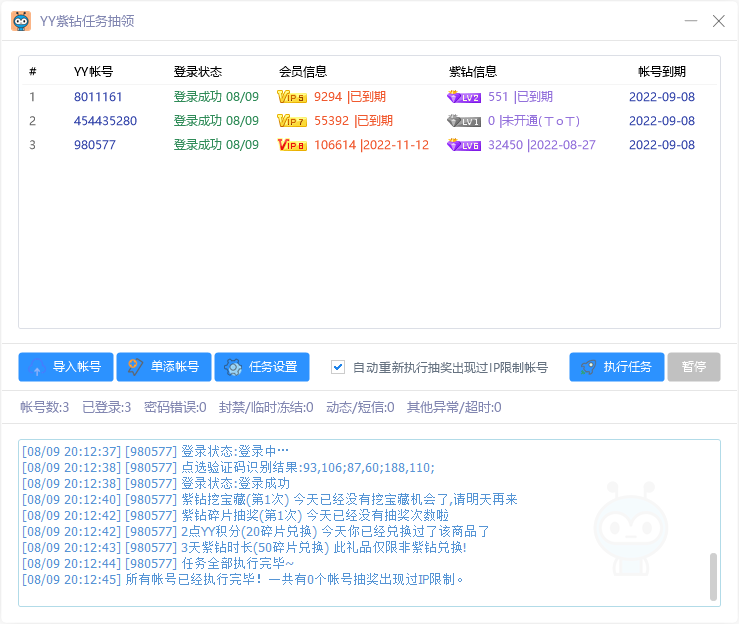This screenshot has height=624, width=739.
Task: Select account 980577
Action: coord(95,145)
